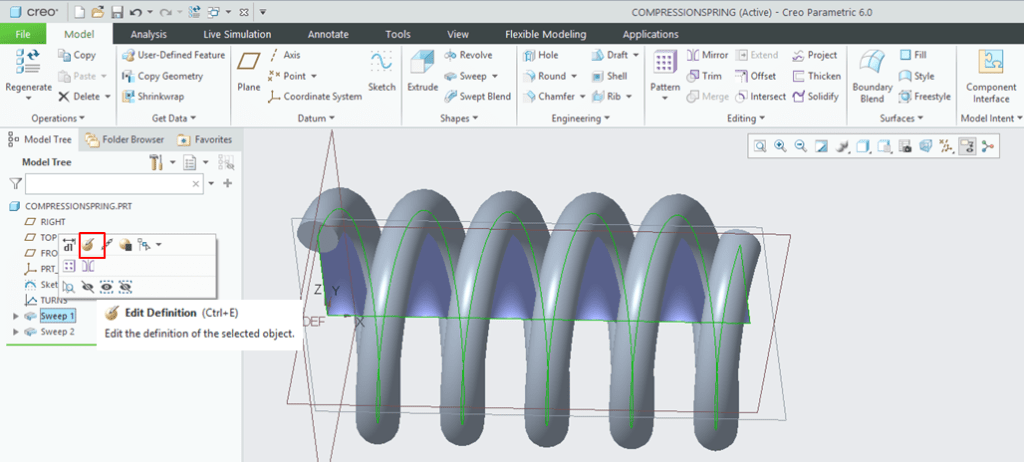Click the Plane datum tool
This screenshot has width=1024, height=462.
point(249,72)
